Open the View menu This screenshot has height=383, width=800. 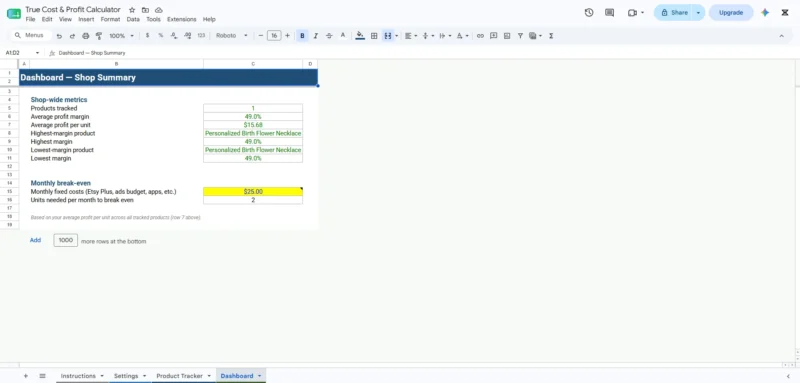[x=65, y=19]
